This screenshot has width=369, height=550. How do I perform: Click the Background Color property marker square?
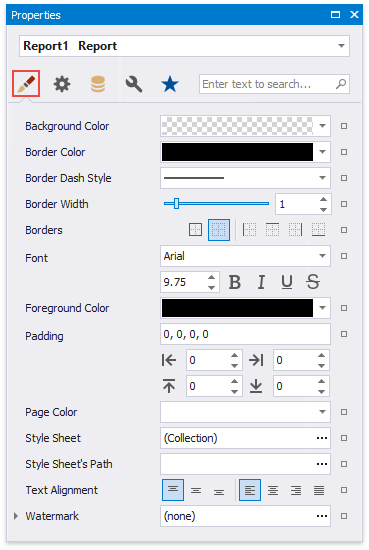pos(344,126)
